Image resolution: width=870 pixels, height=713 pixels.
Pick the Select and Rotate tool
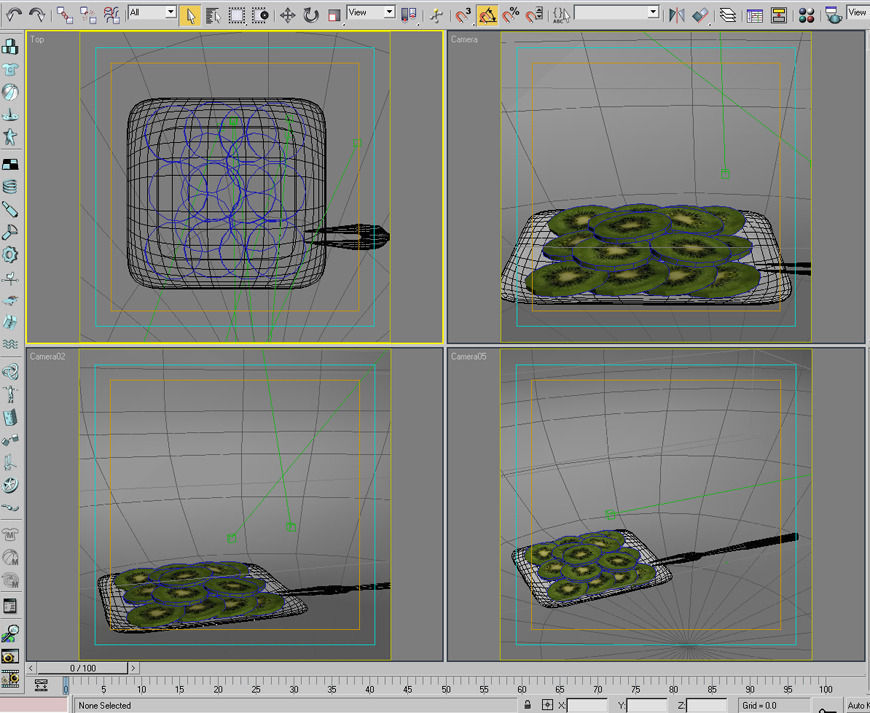click(311, 15)
